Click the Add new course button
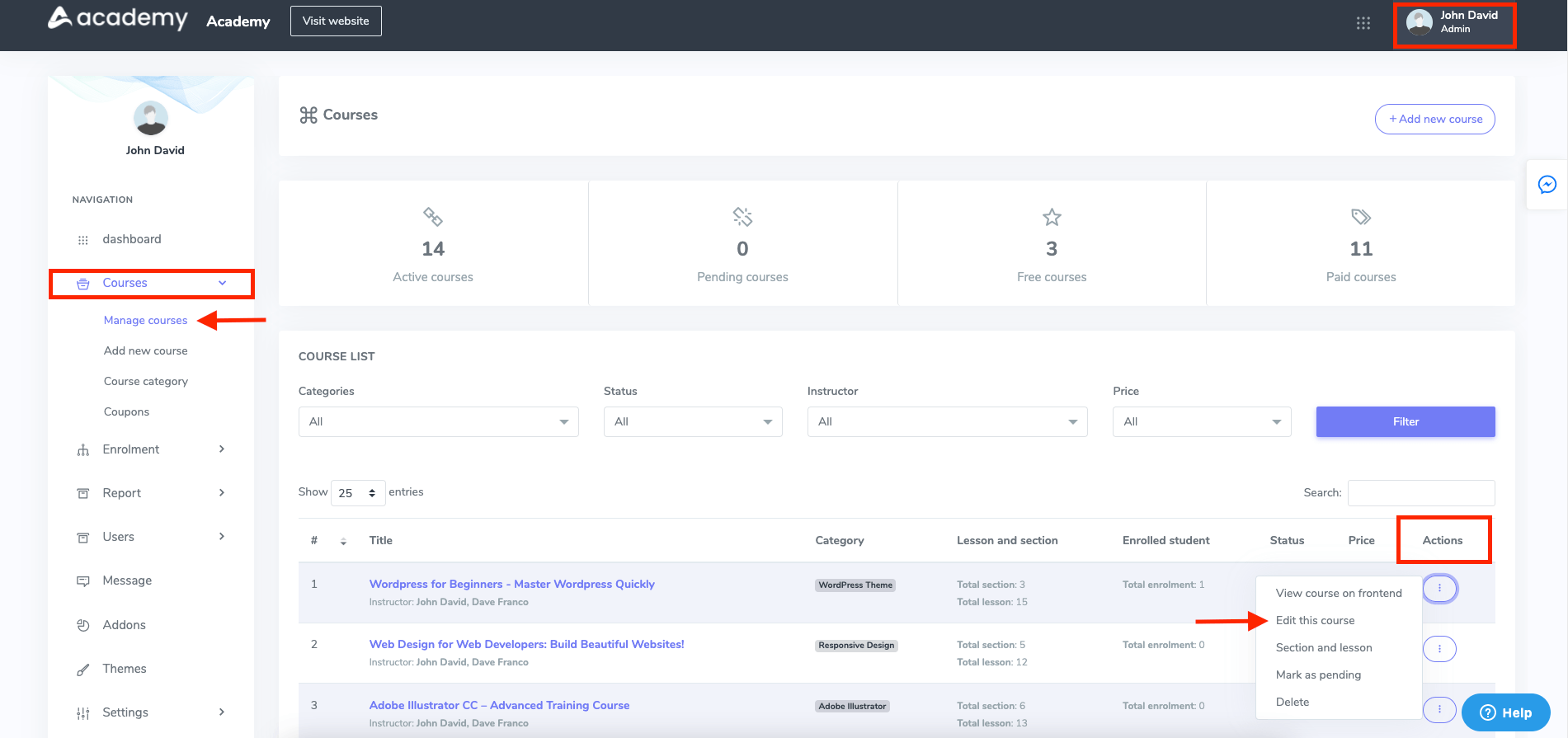This screenshot has height=738, width=1568. pos(1434,119)
